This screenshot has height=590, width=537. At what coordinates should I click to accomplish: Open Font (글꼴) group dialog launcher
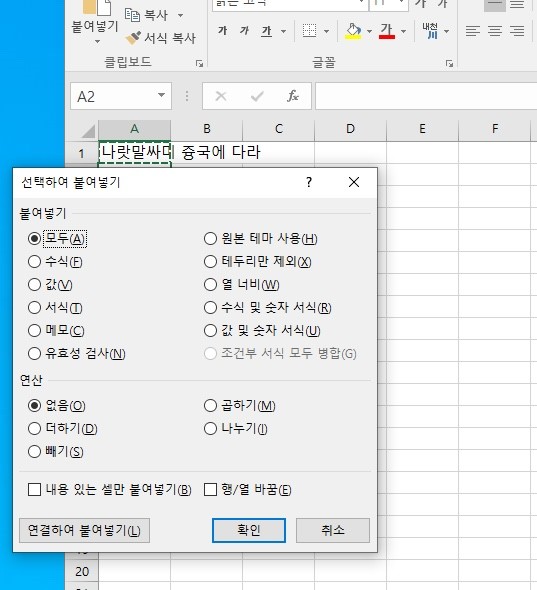click(x=449, y=64)
